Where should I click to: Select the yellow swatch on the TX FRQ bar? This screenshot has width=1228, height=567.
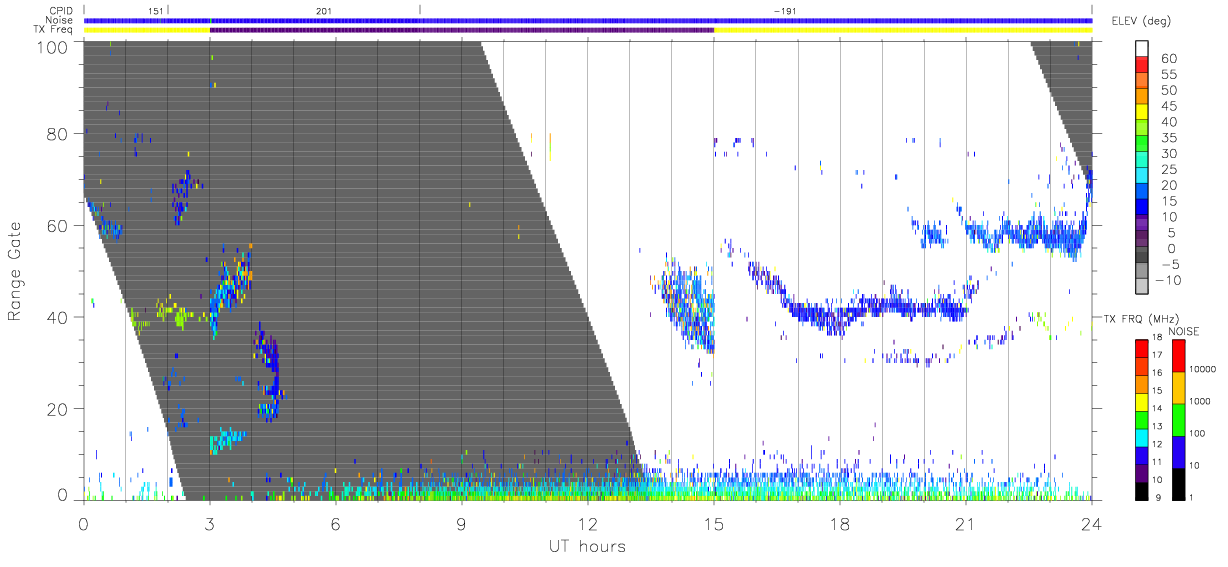coord(1143,402)
